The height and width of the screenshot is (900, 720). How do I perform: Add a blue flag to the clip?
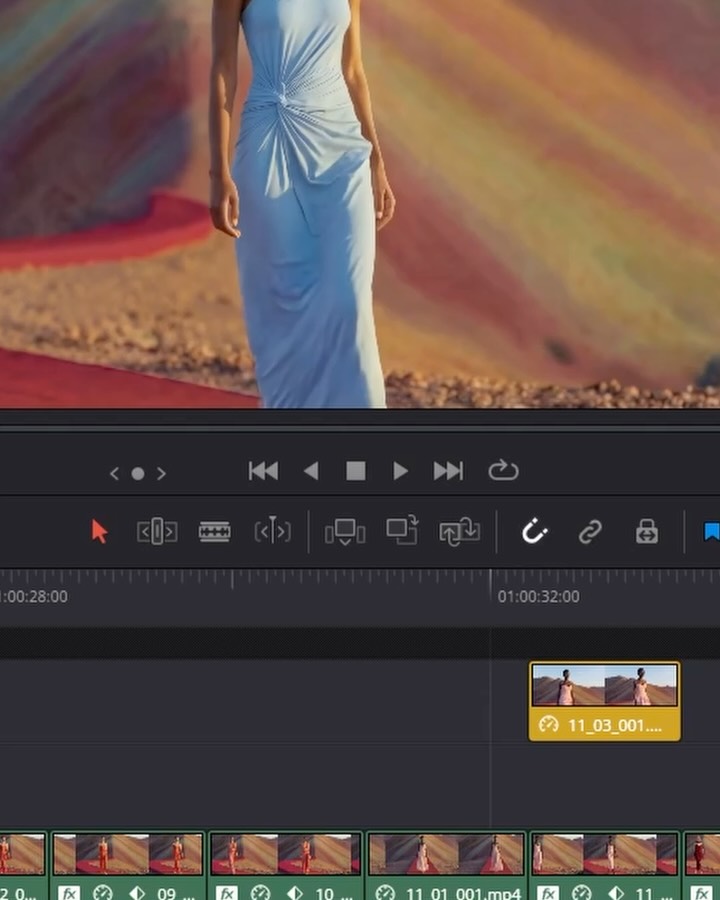pos(711,532)
